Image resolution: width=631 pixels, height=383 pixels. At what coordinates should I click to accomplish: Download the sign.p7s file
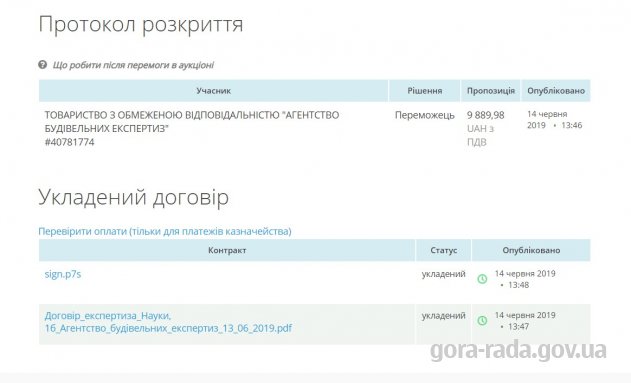tap(63, 274)
